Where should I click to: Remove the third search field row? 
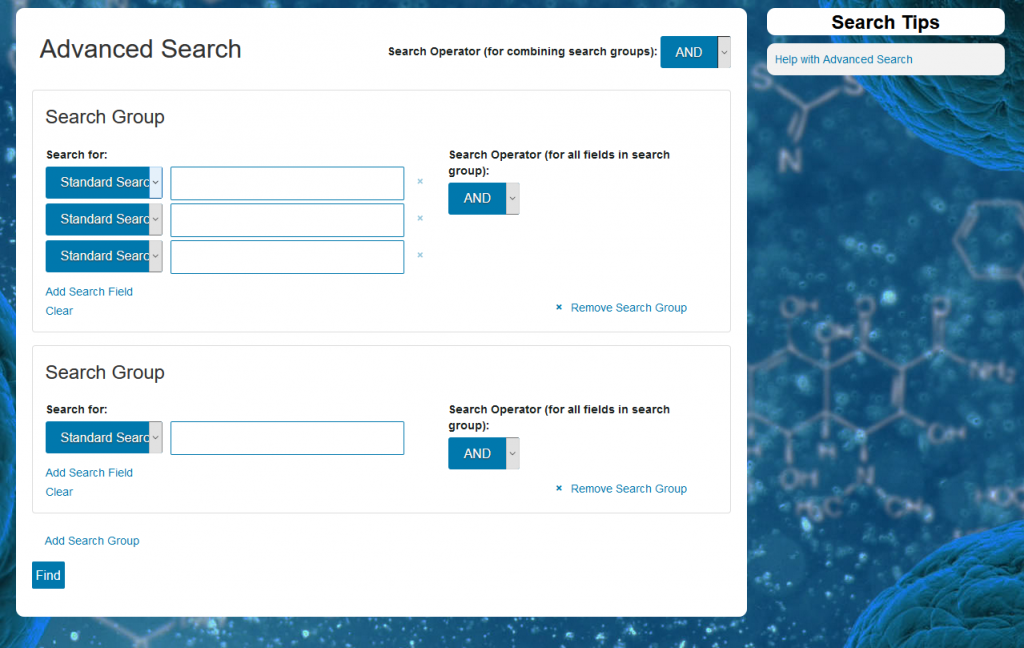420,255
